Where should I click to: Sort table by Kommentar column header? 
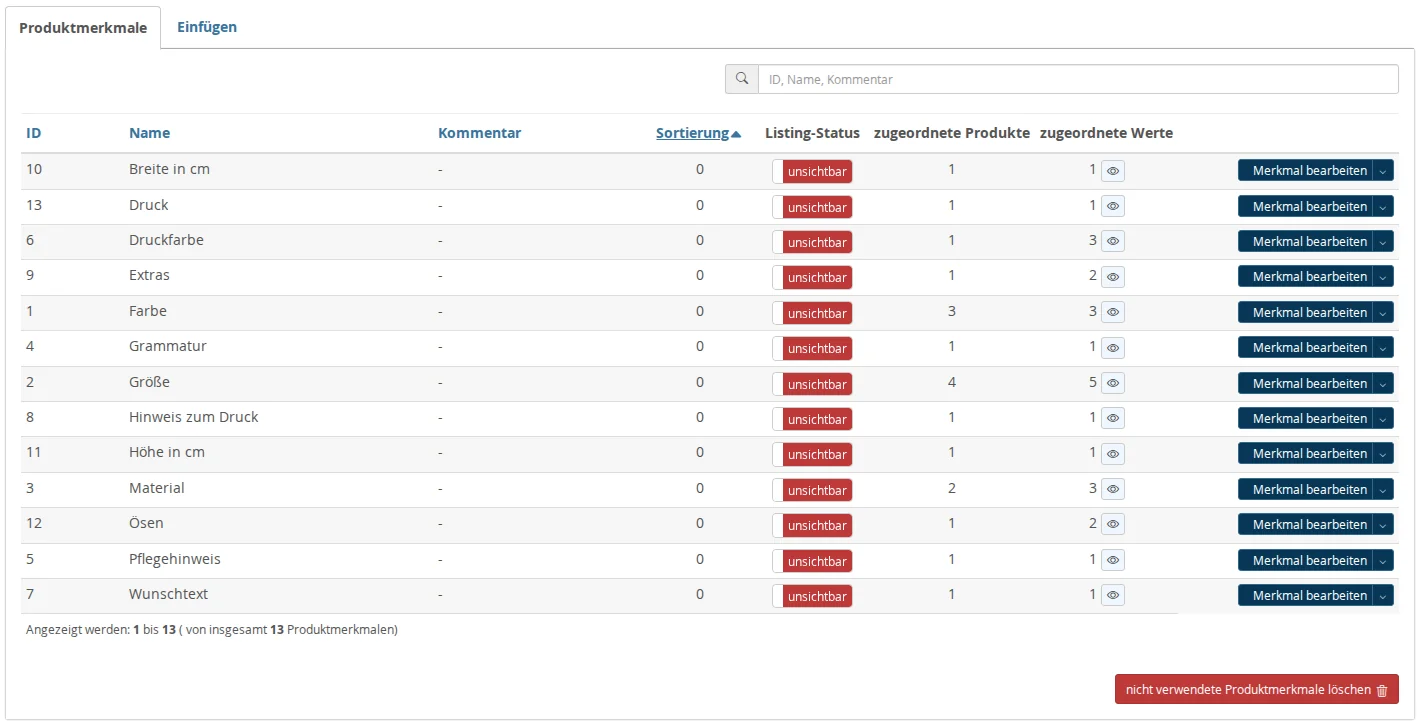(479, 133)
